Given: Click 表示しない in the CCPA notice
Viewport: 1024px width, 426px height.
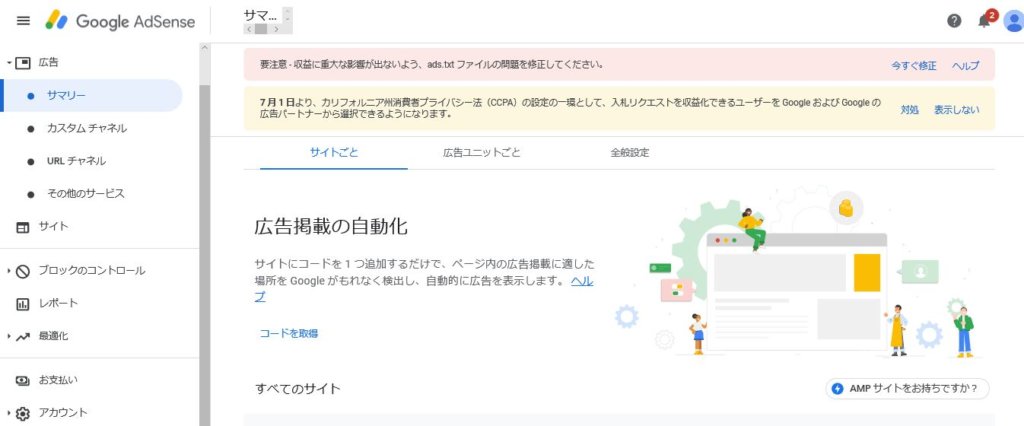Looking at the screenshot, I should tap(957, 110).
